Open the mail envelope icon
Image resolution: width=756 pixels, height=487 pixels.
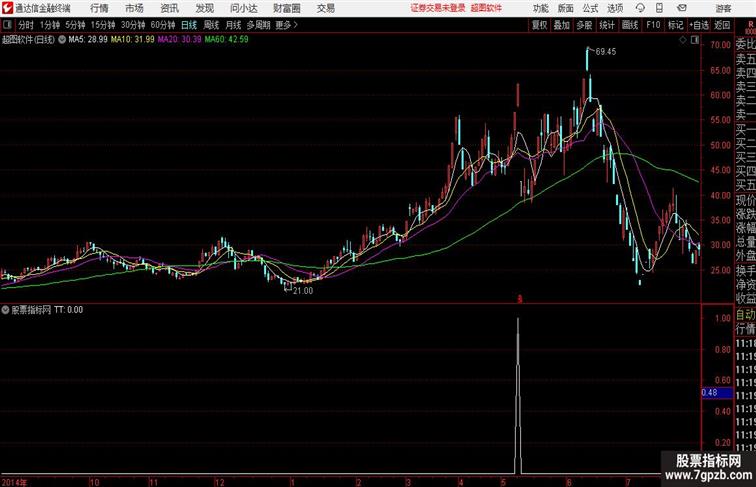(682, 8)
